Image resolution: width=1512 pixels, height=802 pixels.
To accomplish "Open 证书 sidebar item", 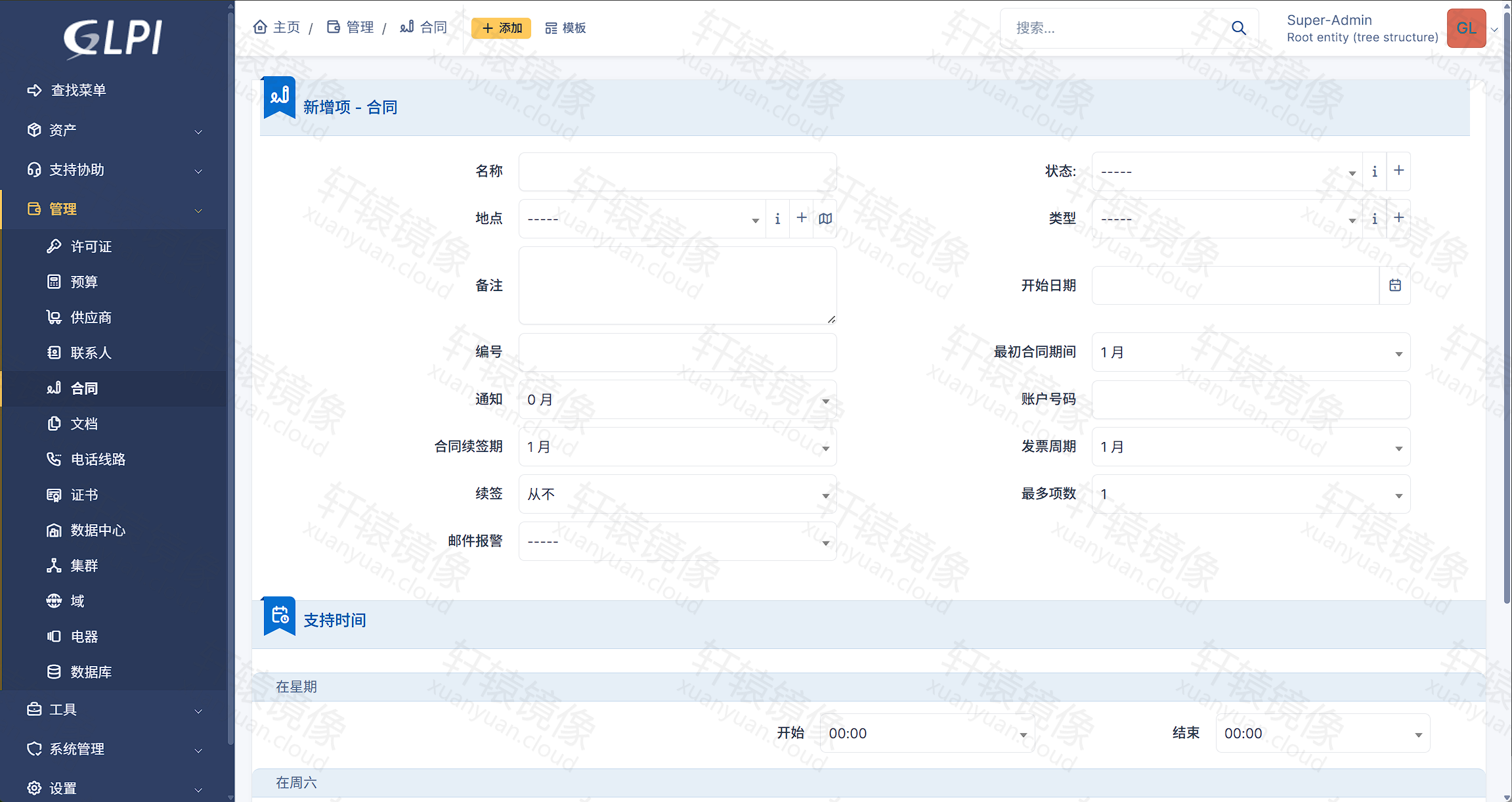I will coord(115,495).
